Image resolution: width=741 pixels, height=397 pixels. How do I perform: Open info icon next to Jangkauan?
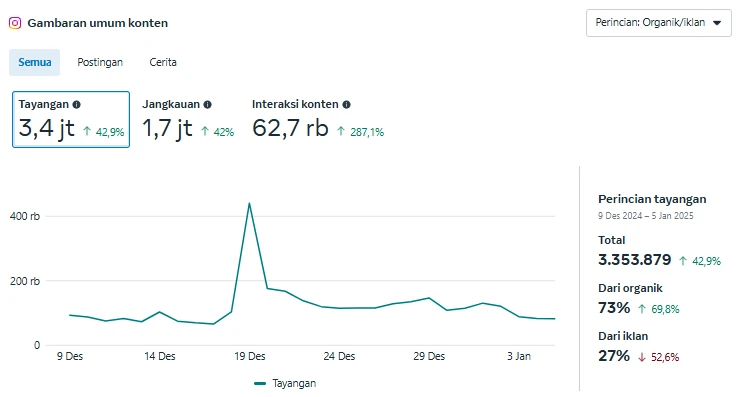tap(207, 104)
